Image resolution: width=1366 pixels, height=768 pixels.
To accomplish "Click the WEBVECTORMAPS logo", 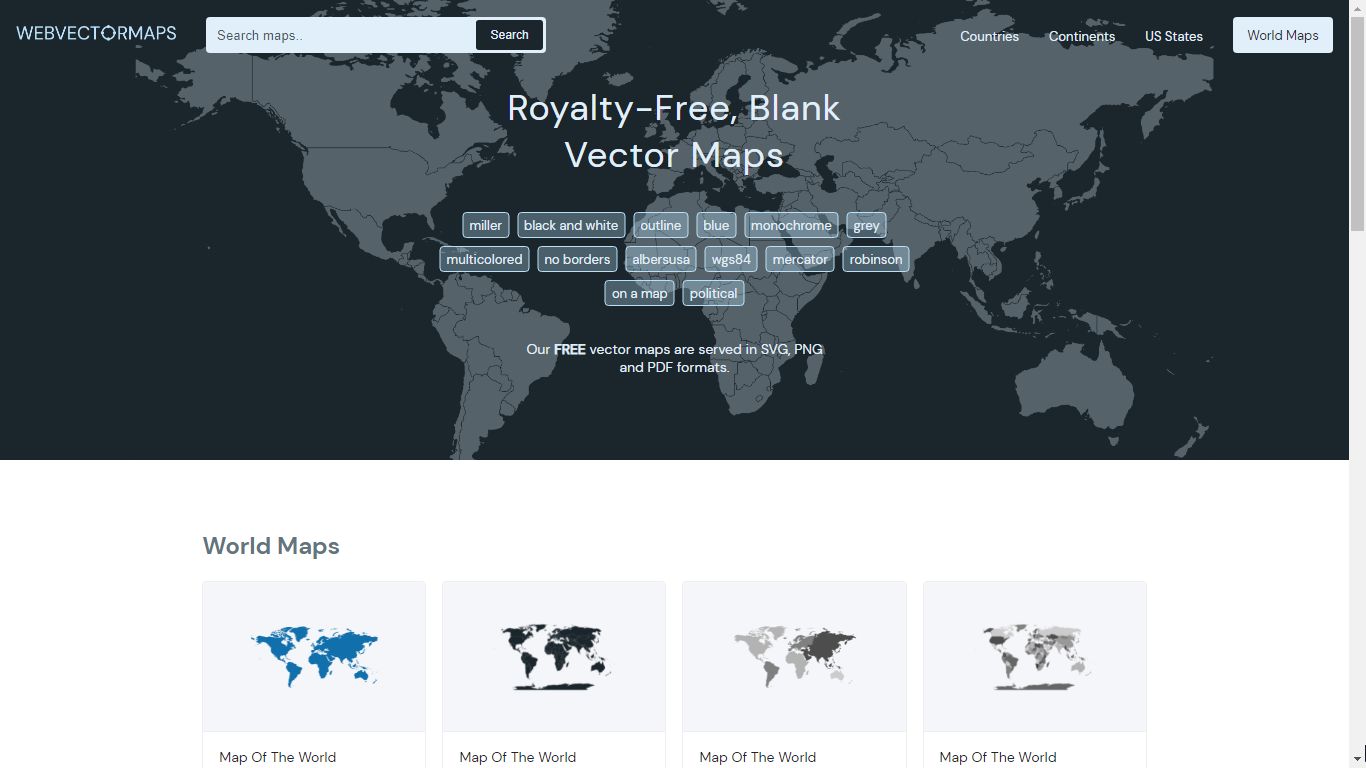I will point(95,32).
